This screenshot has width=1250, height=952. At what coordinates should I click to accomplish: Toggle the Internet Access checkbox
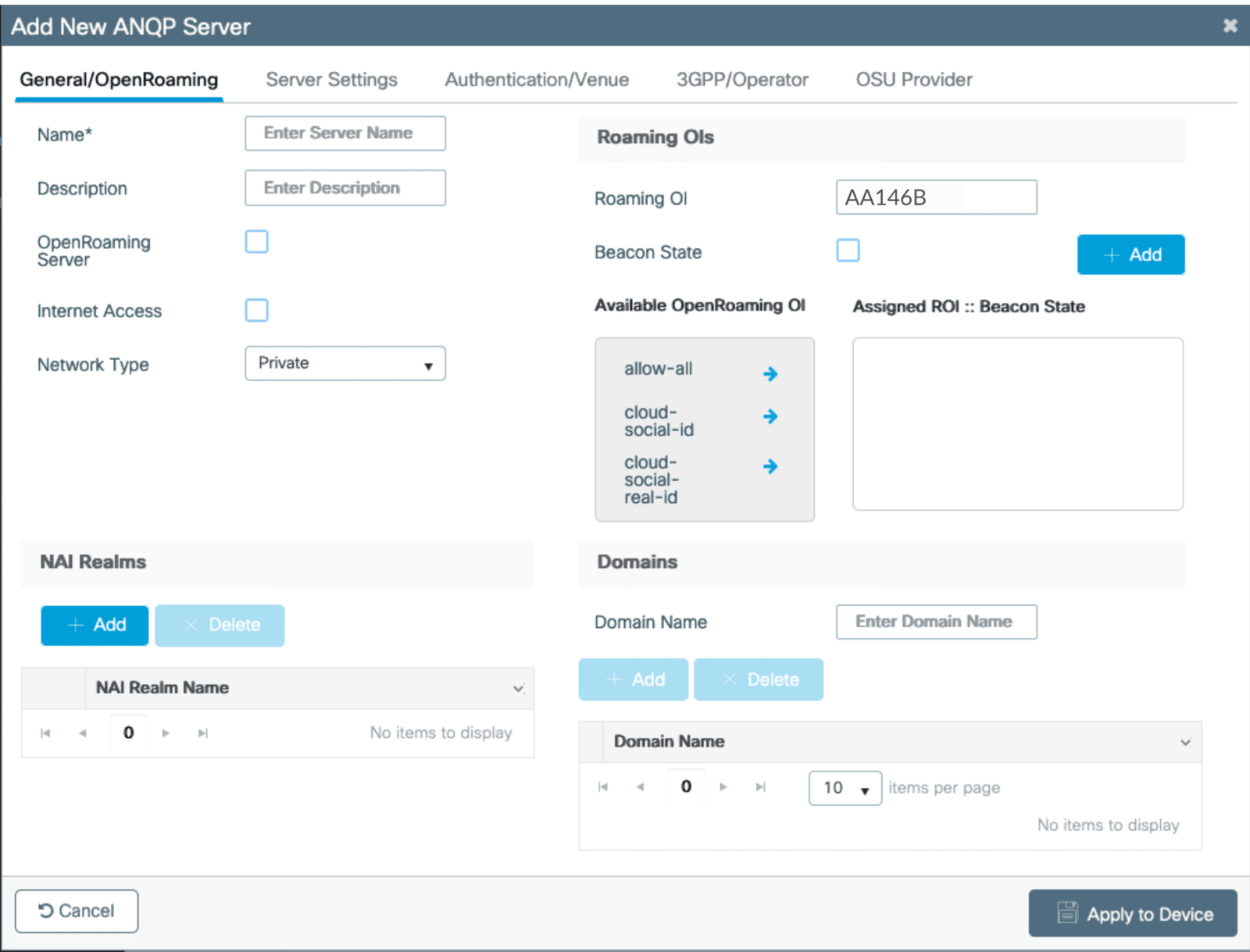click(257, 310)
